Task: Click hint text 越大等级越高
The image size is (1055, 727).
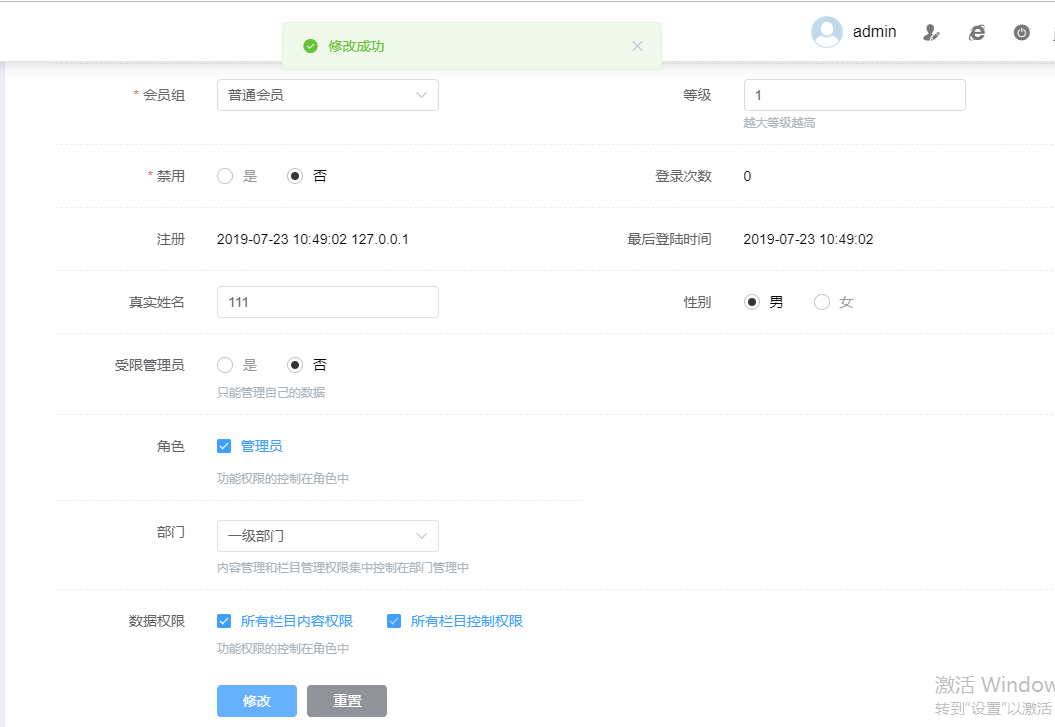Action: coord(779,122)
